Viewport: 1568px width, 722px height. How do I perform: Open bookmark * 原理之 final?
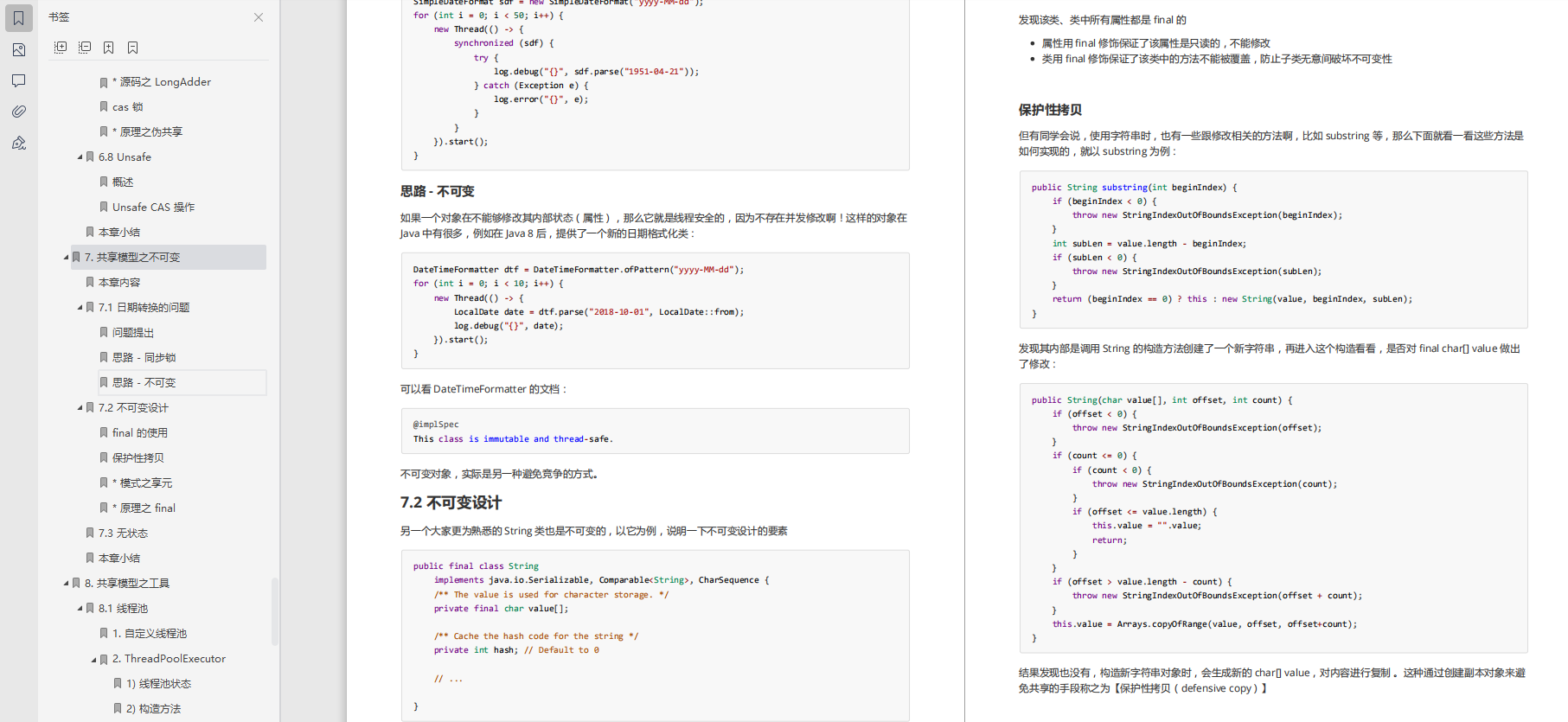coord(144,508)
